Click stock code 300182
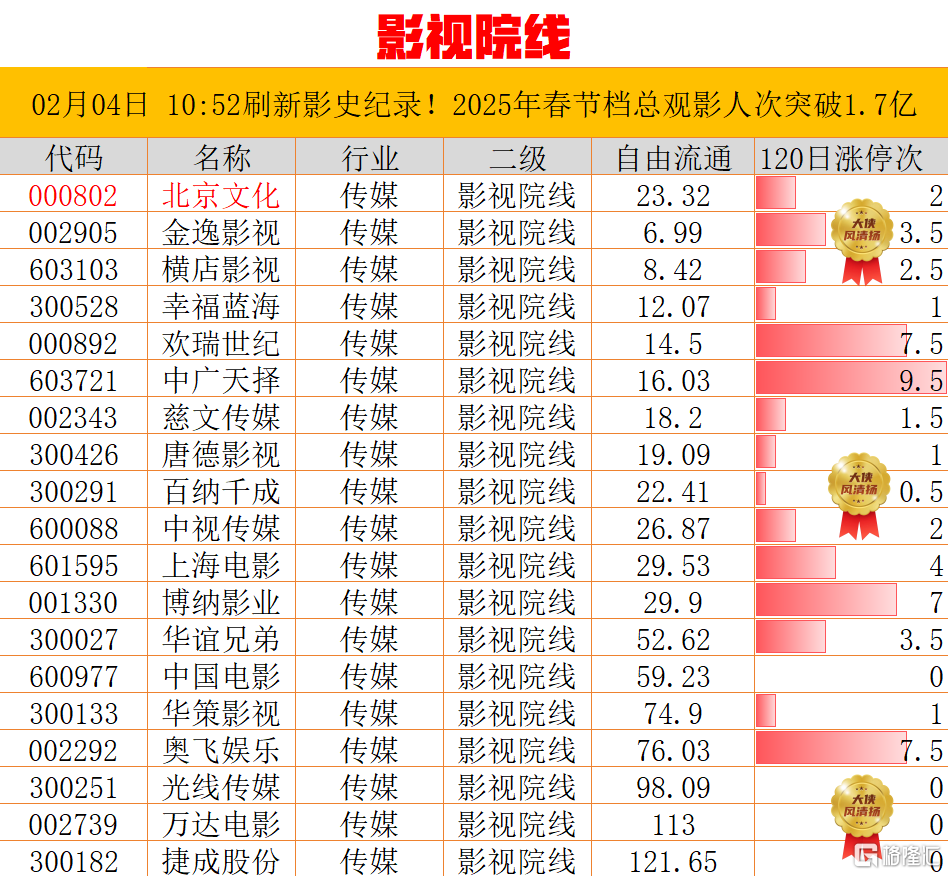 [73, 861]
